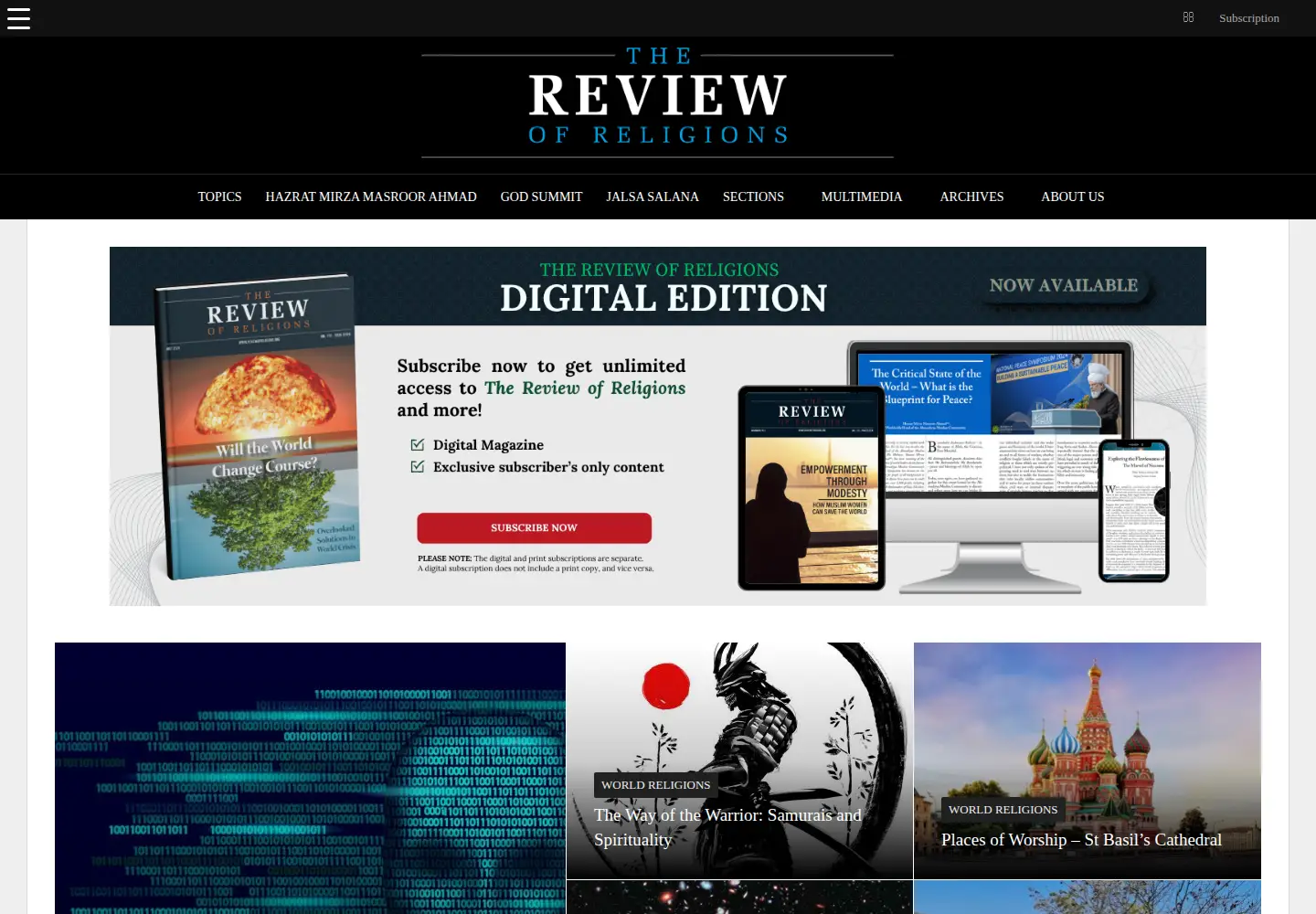The image size is (1316, 914).
Task: Open the hamburger menu icon
Action: [18, 18]
